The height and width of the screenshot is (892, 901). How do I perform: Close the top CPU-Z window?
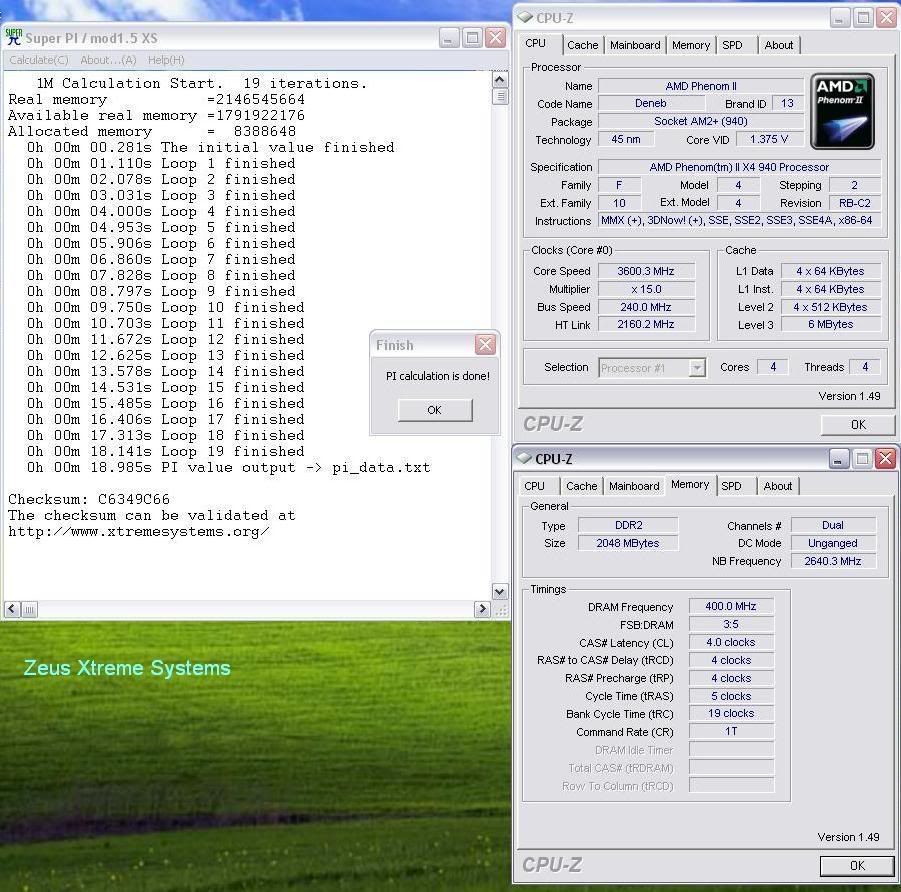887,18
